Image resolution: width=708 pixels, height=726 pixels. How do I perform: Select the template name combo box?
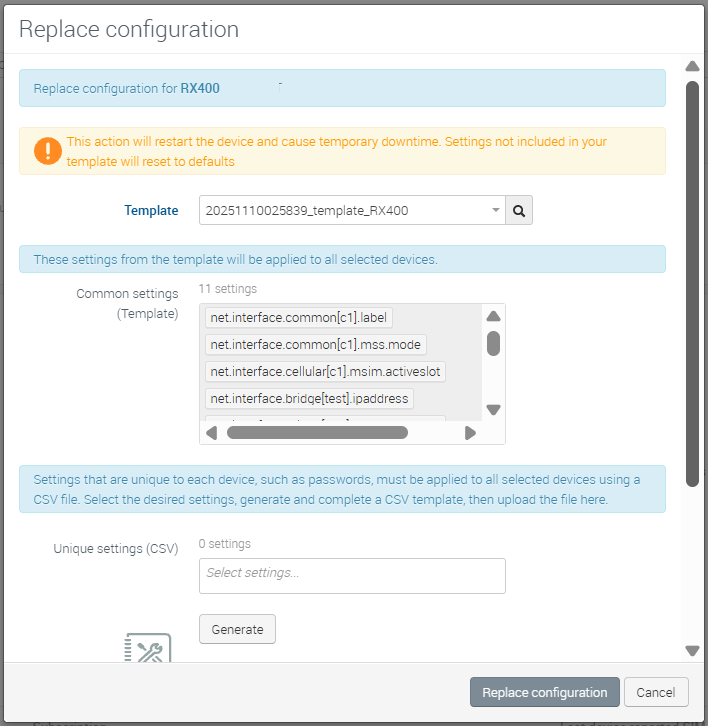344,211
